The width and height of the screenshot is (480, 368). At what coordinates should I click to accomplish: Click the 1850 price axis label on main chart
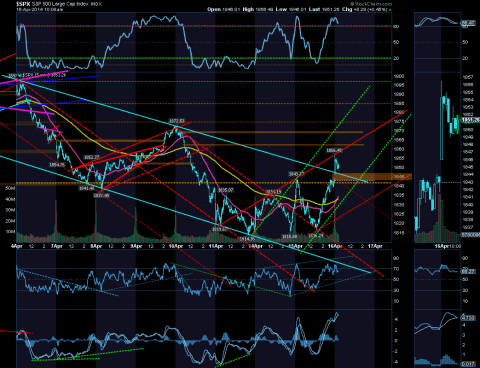pyautogui.click(x=399, y=168)
